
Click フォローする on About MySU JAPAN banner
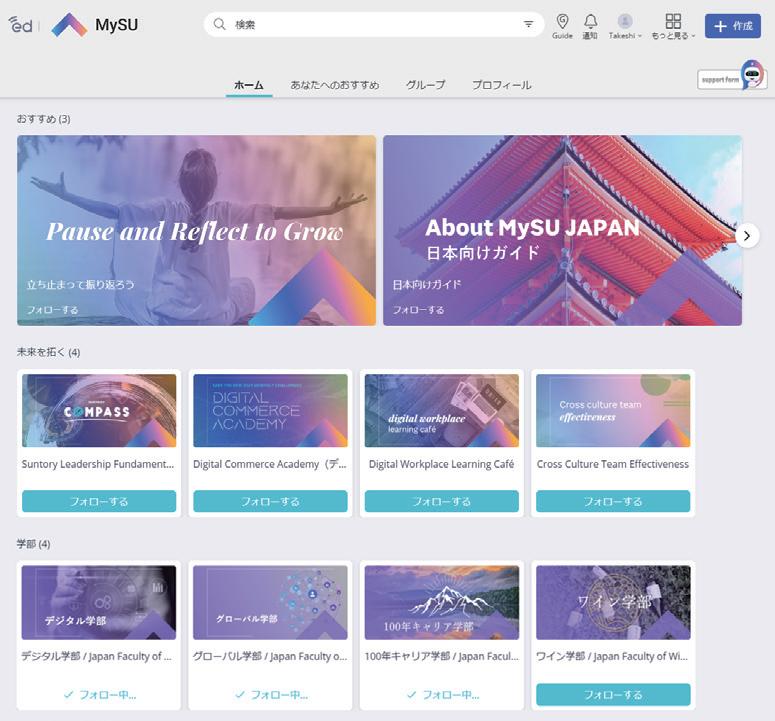(x=418, y=310)
